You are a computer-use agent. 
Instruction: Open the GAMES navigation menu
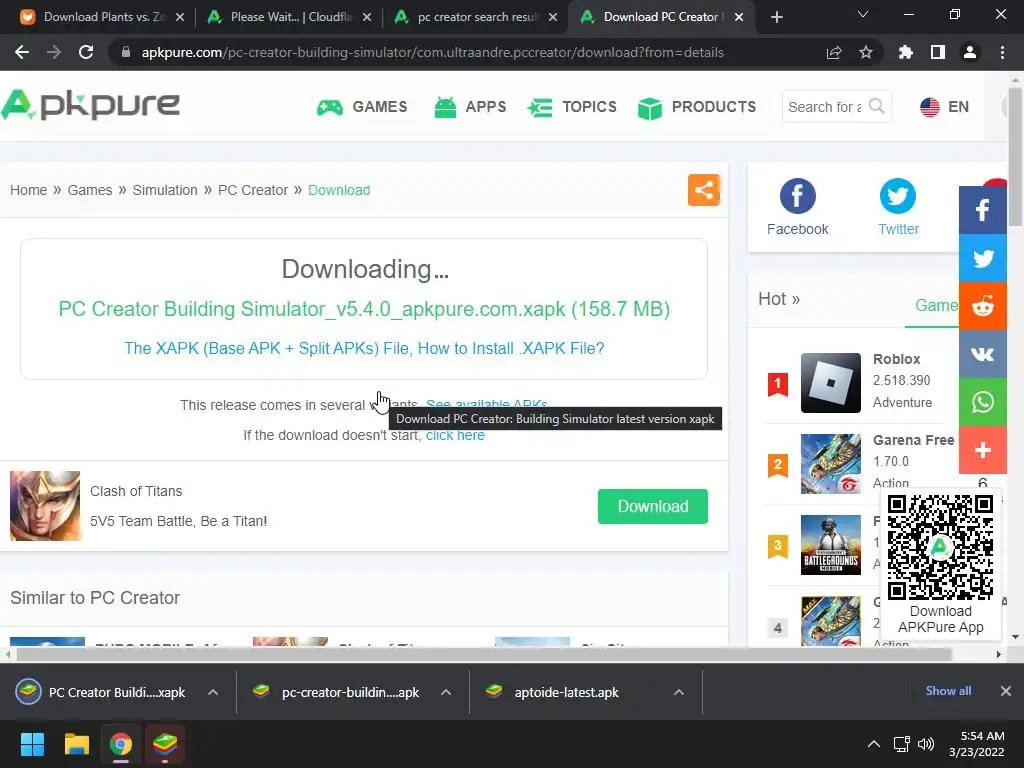(x=362, y=106)
